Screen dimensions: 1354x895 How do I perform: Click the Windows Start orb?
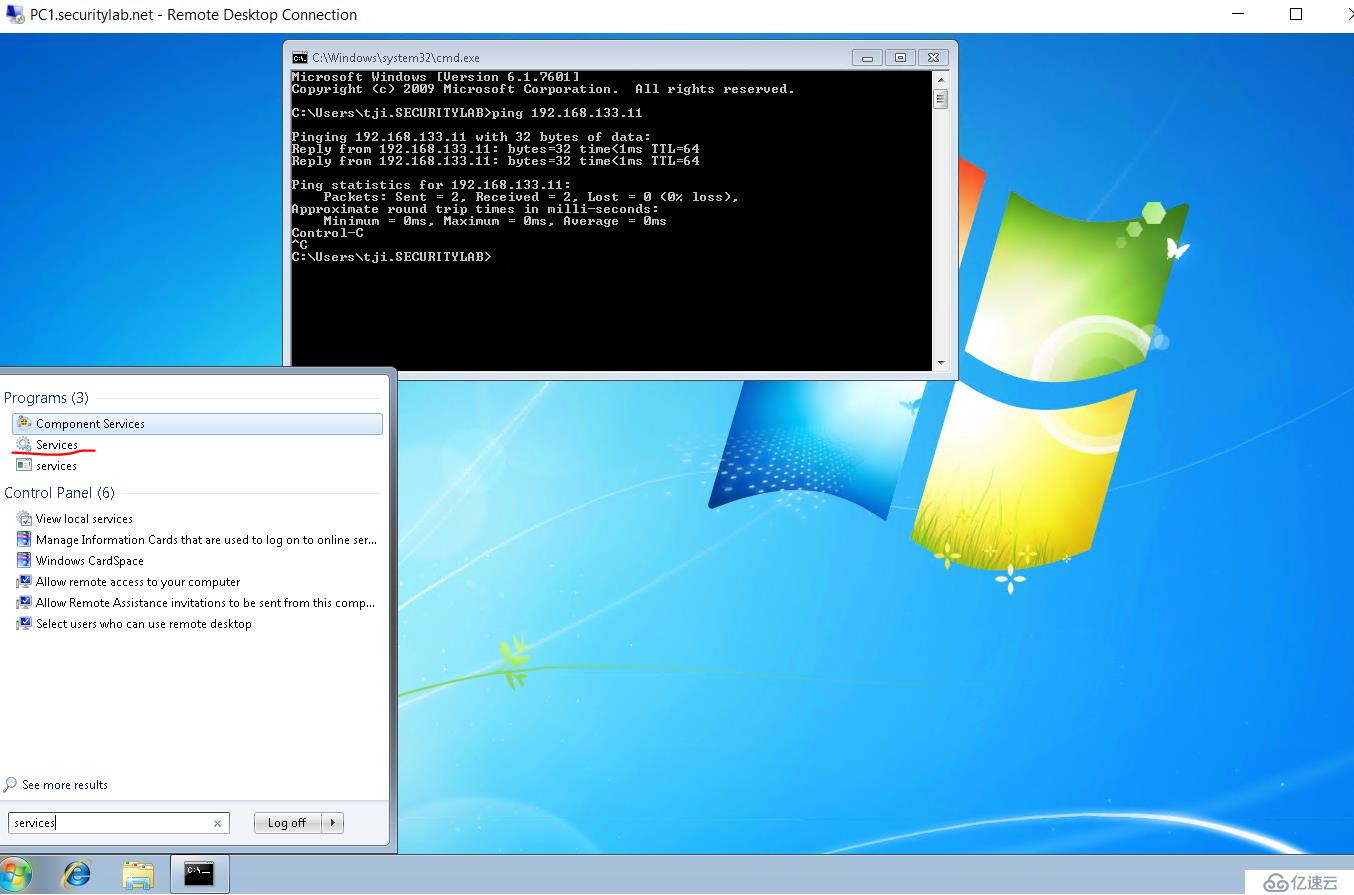click(16, 874)
